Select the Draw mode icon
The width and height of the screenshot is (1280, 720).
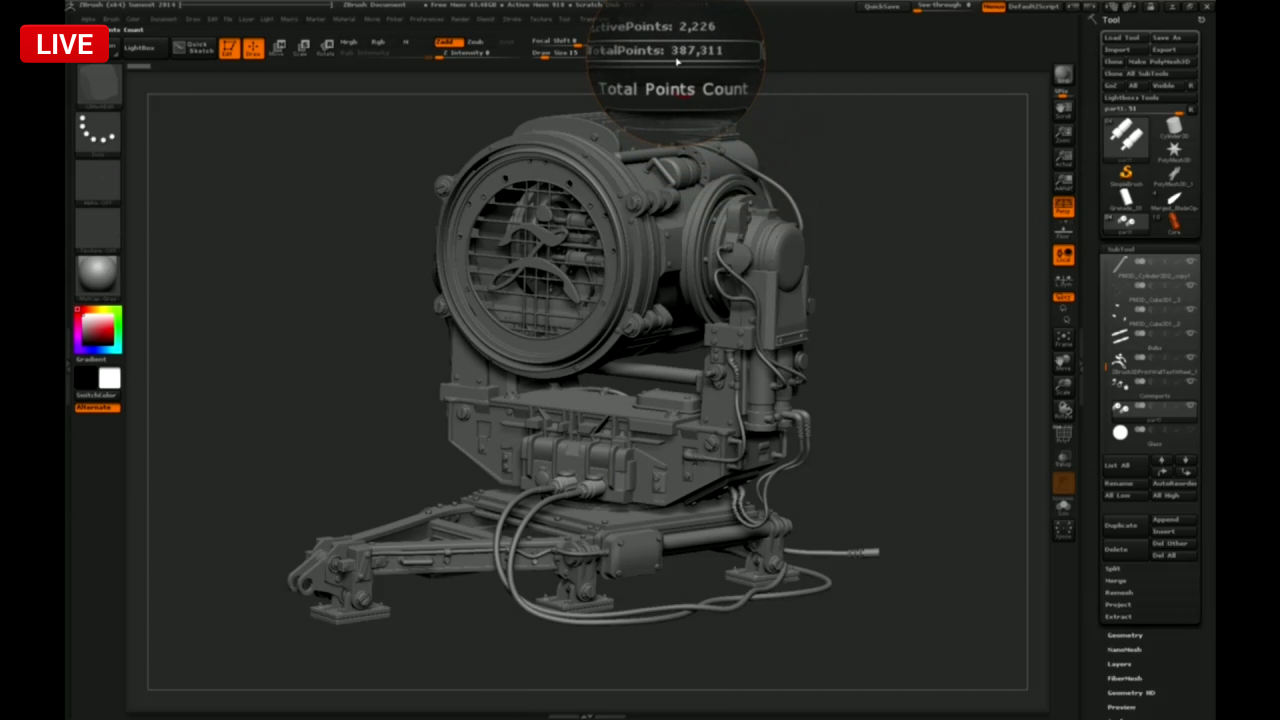[254, 49]
